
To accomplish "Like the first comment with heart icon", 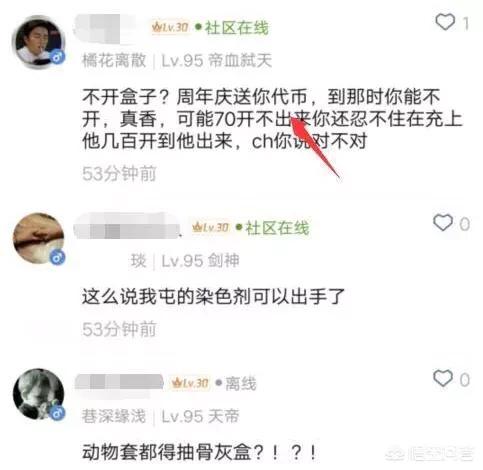I will coord(445,22).
